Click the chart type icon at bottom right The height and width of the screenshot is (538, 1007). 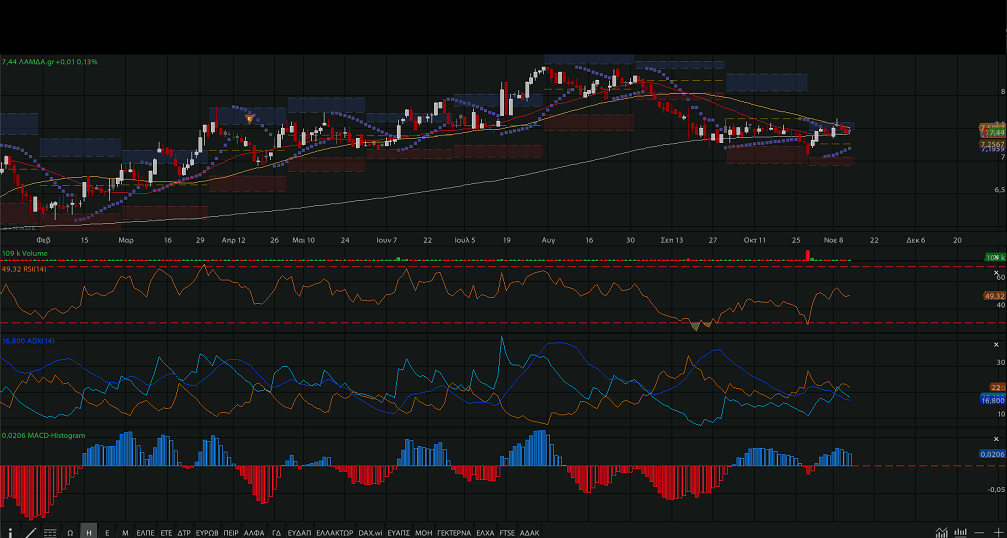pyautogui.click(x=941, y=532)
